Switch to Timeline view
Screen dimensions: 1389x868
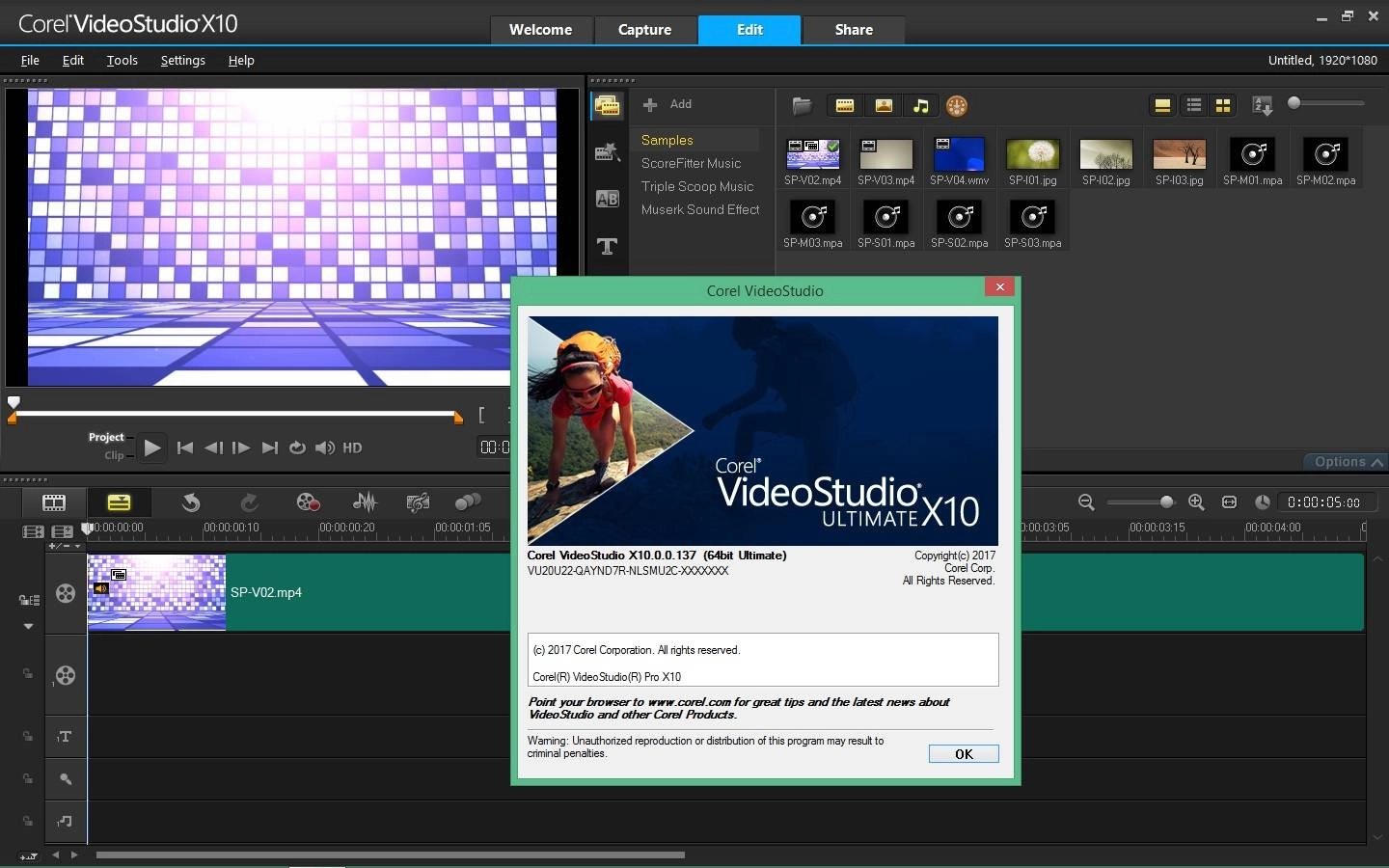pos(119,502)
